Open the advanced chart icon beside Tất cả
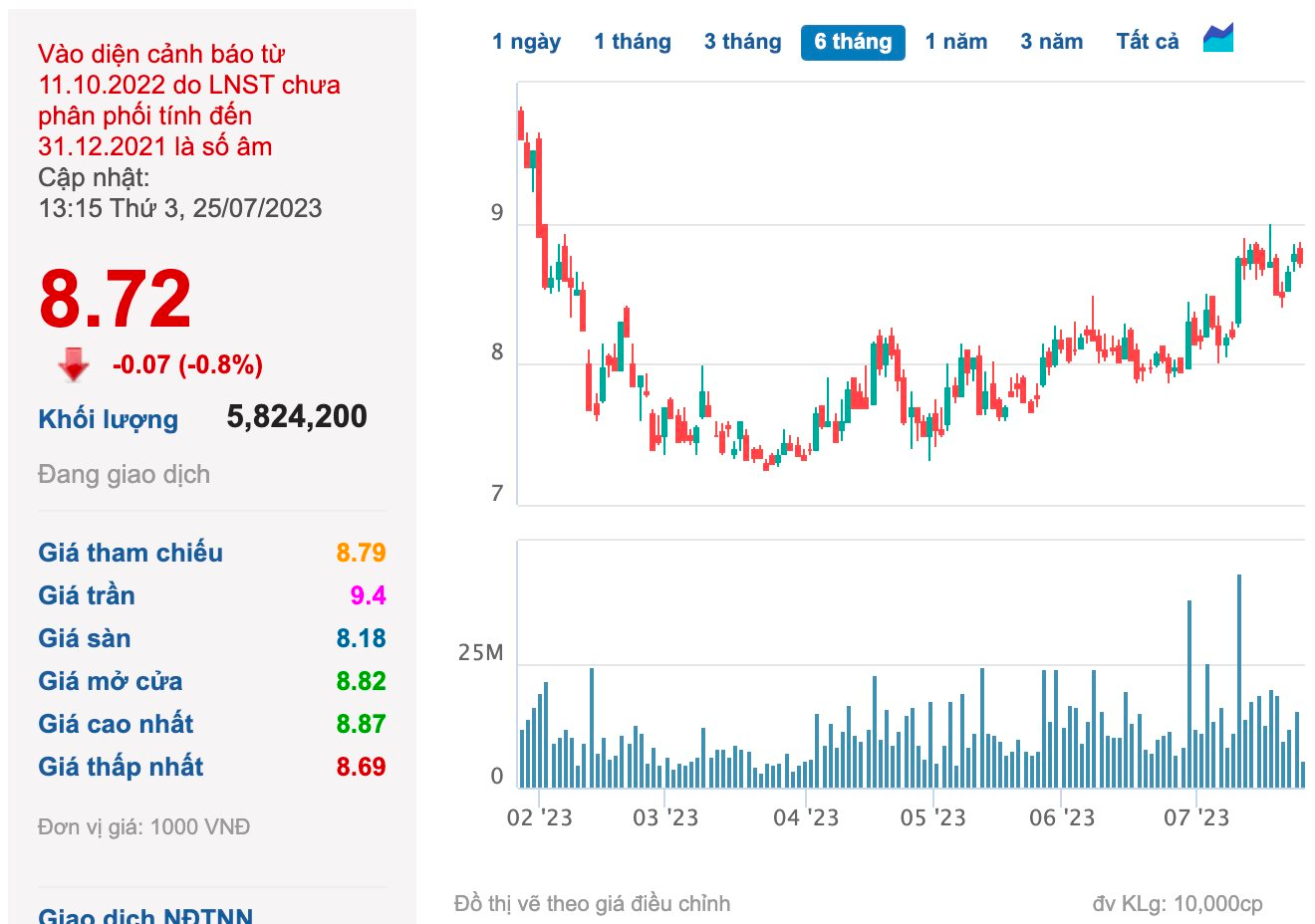 tap(1218, 39)
